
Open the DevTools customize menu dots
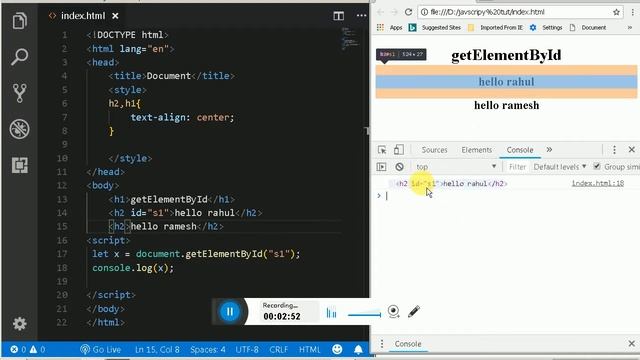tap(614, 150)
